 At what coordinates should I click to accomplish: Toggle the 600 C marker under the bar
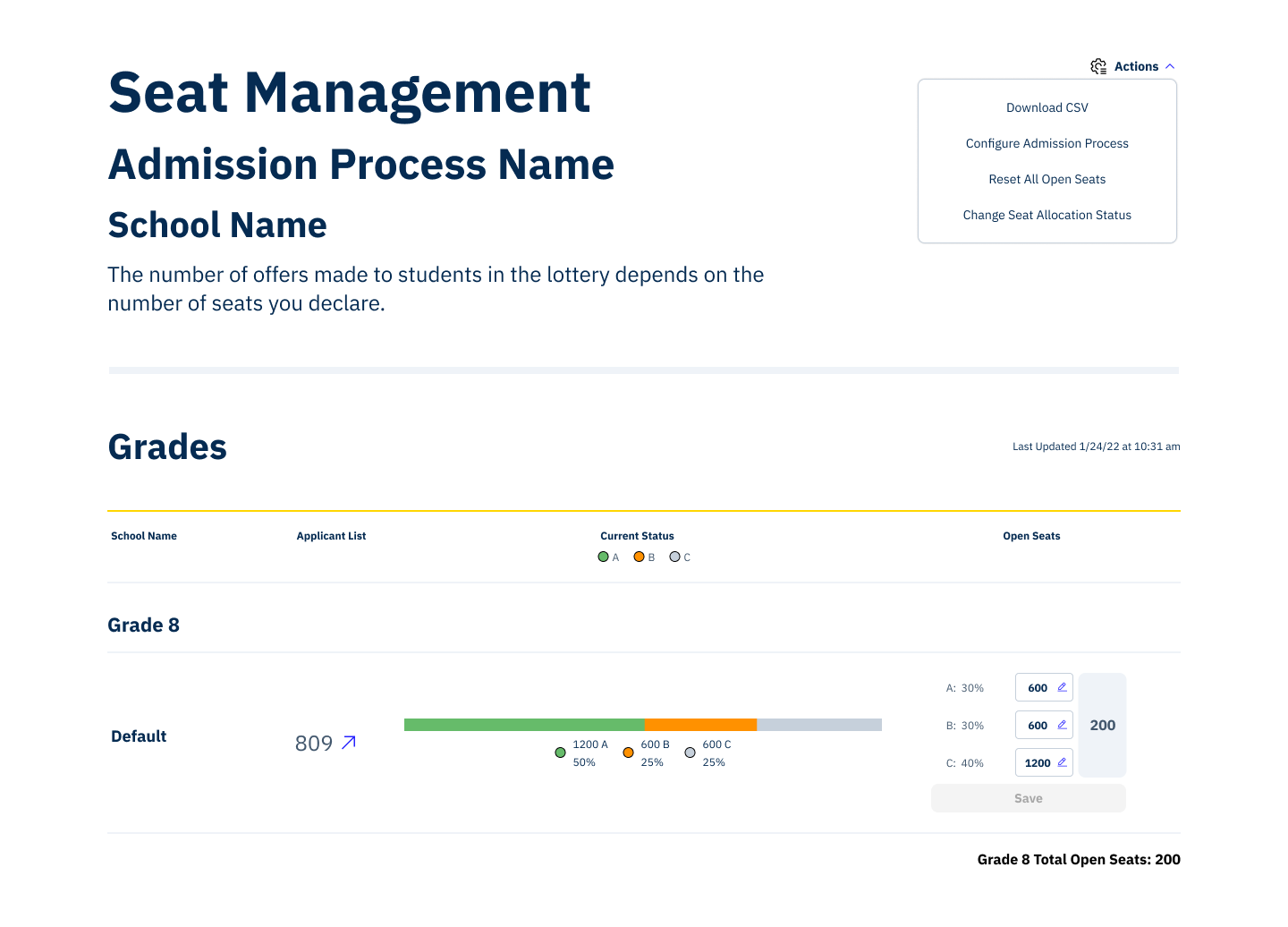point(690,753)
